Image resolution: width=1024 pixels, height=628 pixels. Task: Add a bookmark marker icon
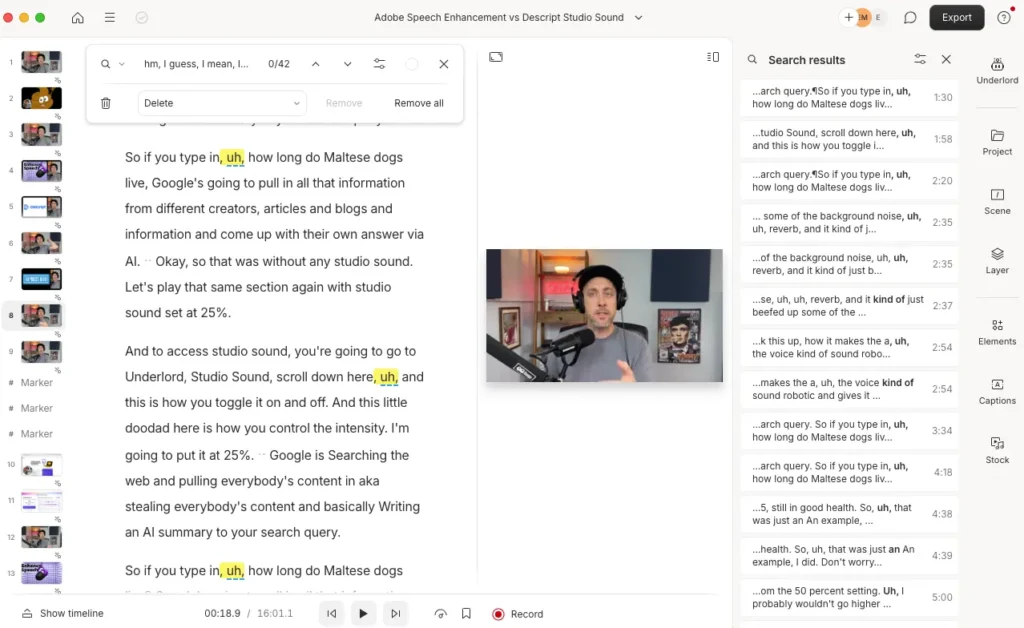466,614
